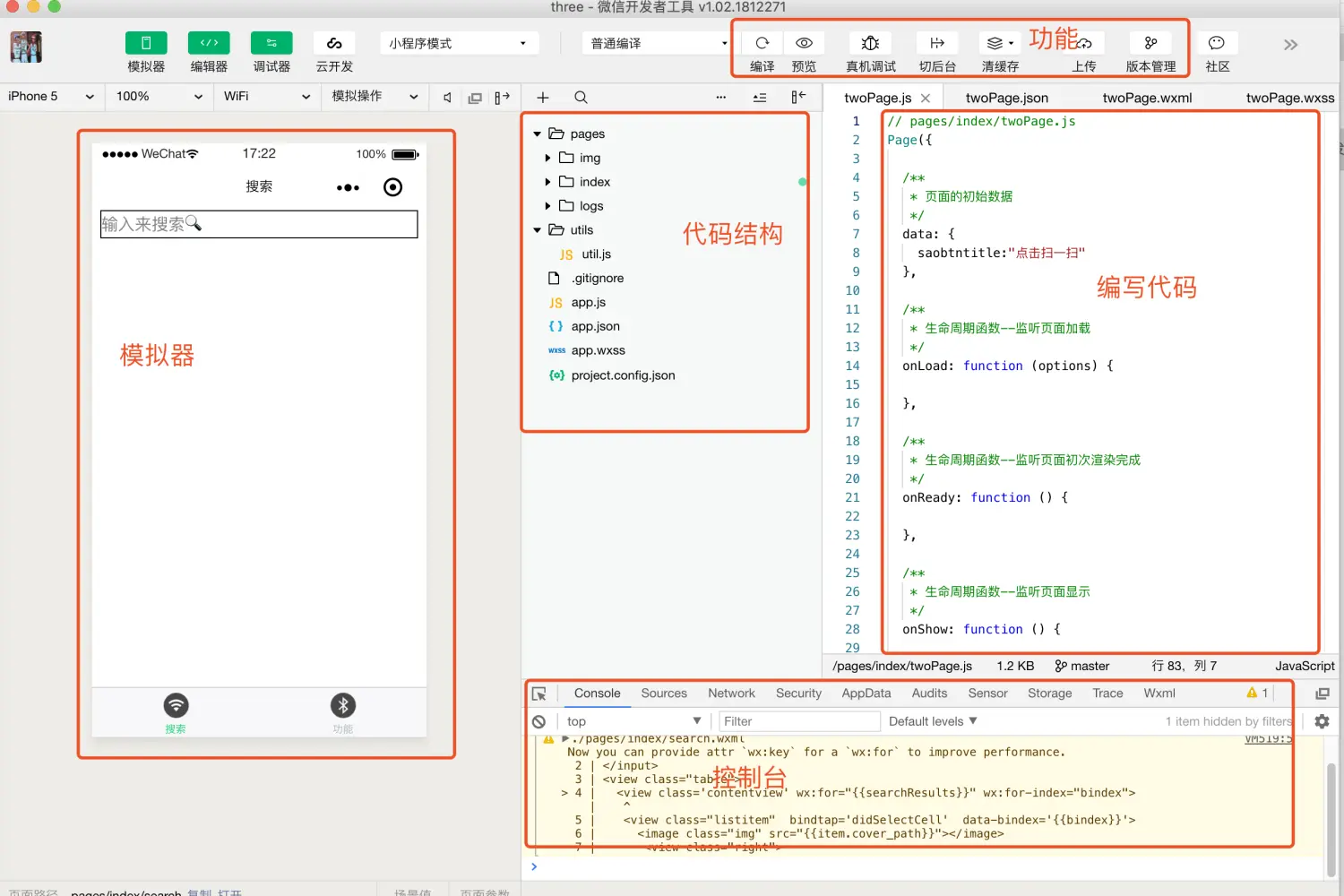This screenshot has width=1344, height=896.
Task: Click the 切后台 switch background icon
Action: pos(937,43)
